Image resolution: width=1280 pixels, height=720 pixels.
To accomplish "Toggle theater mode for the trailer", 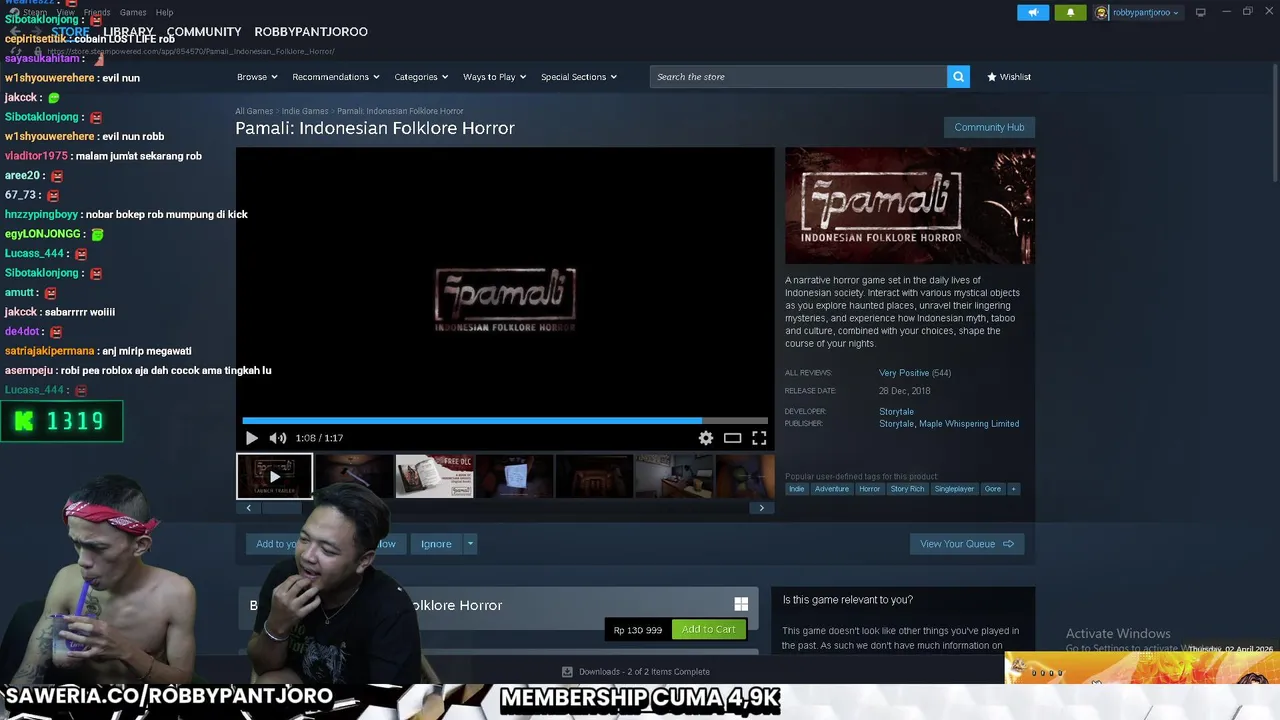I will pyautogui.click(x=733, y=438).
